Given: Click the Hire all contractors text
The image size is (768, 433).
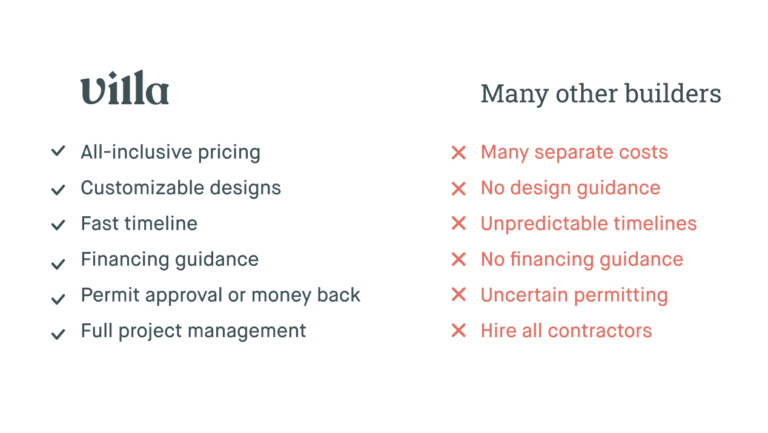Looking at the screenshot, I should click(566, 331).
